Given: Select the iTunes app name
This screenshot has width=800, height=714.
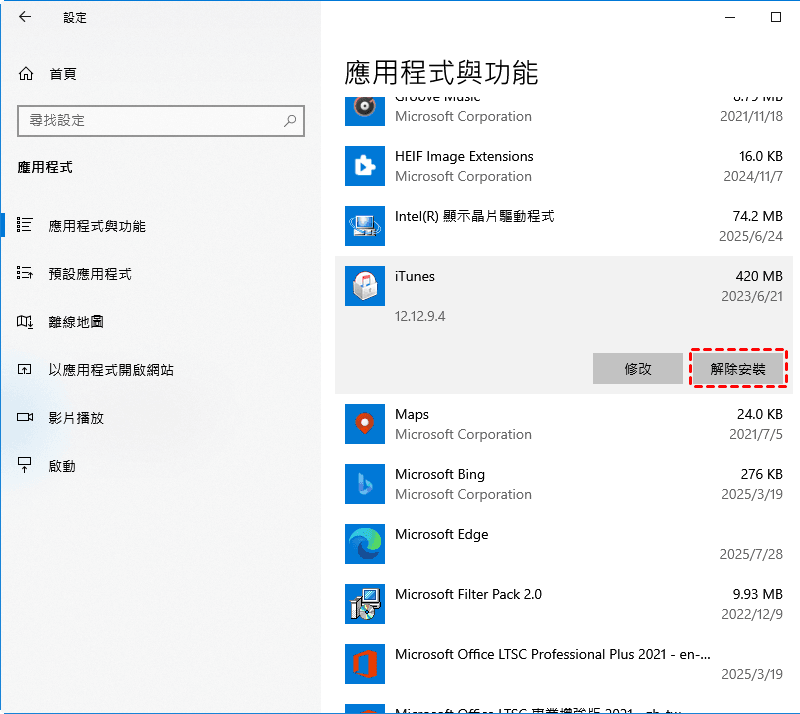Looking at the screenshot, I should coord(415,276).
